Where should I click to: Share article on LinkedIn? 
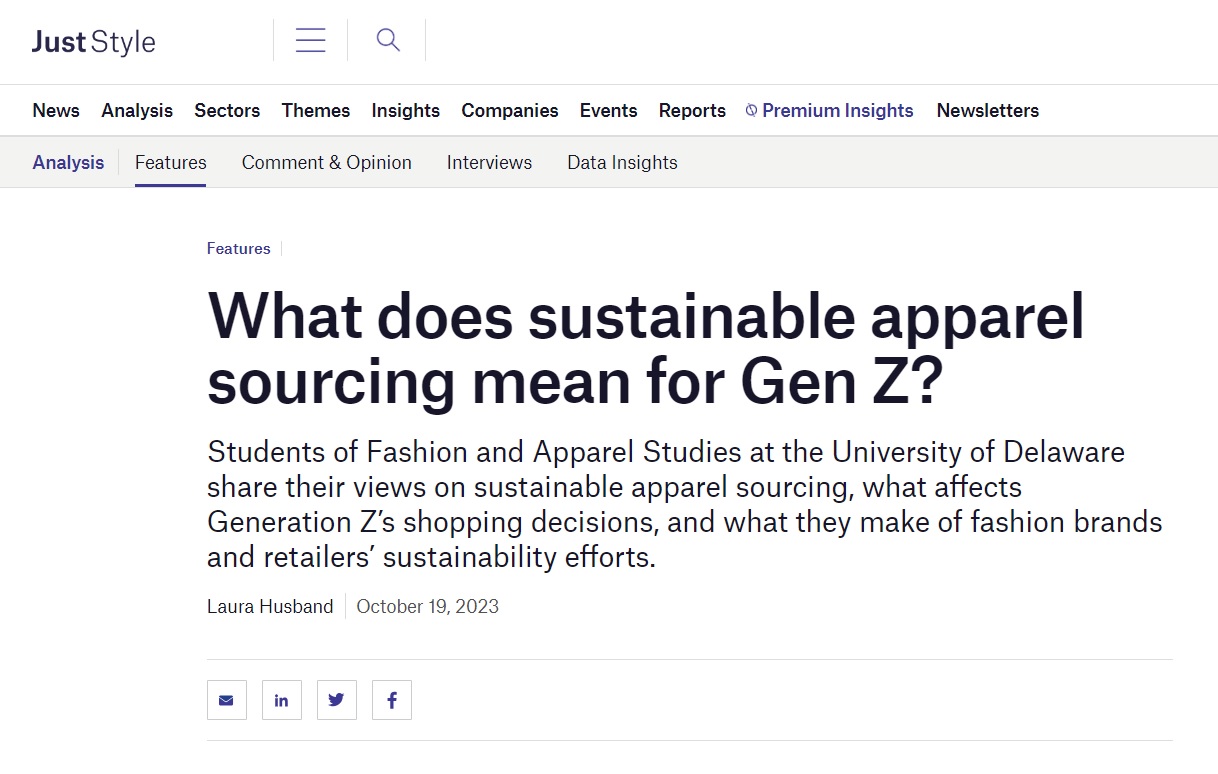pyautogui.click(x=282, y=700)
